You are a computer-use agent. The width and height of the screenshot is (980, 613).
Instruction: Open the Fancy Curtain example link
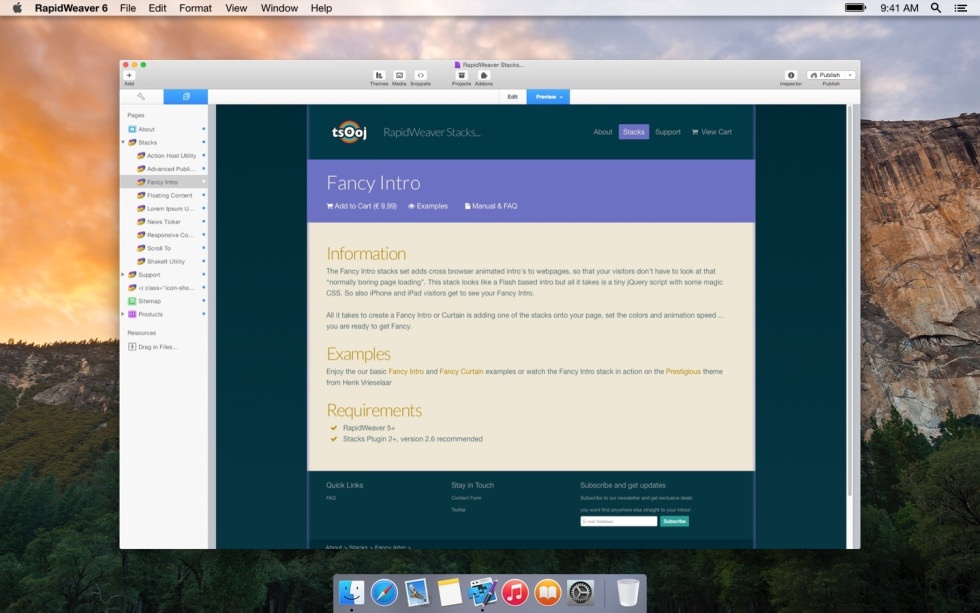(x=461, y=371)
